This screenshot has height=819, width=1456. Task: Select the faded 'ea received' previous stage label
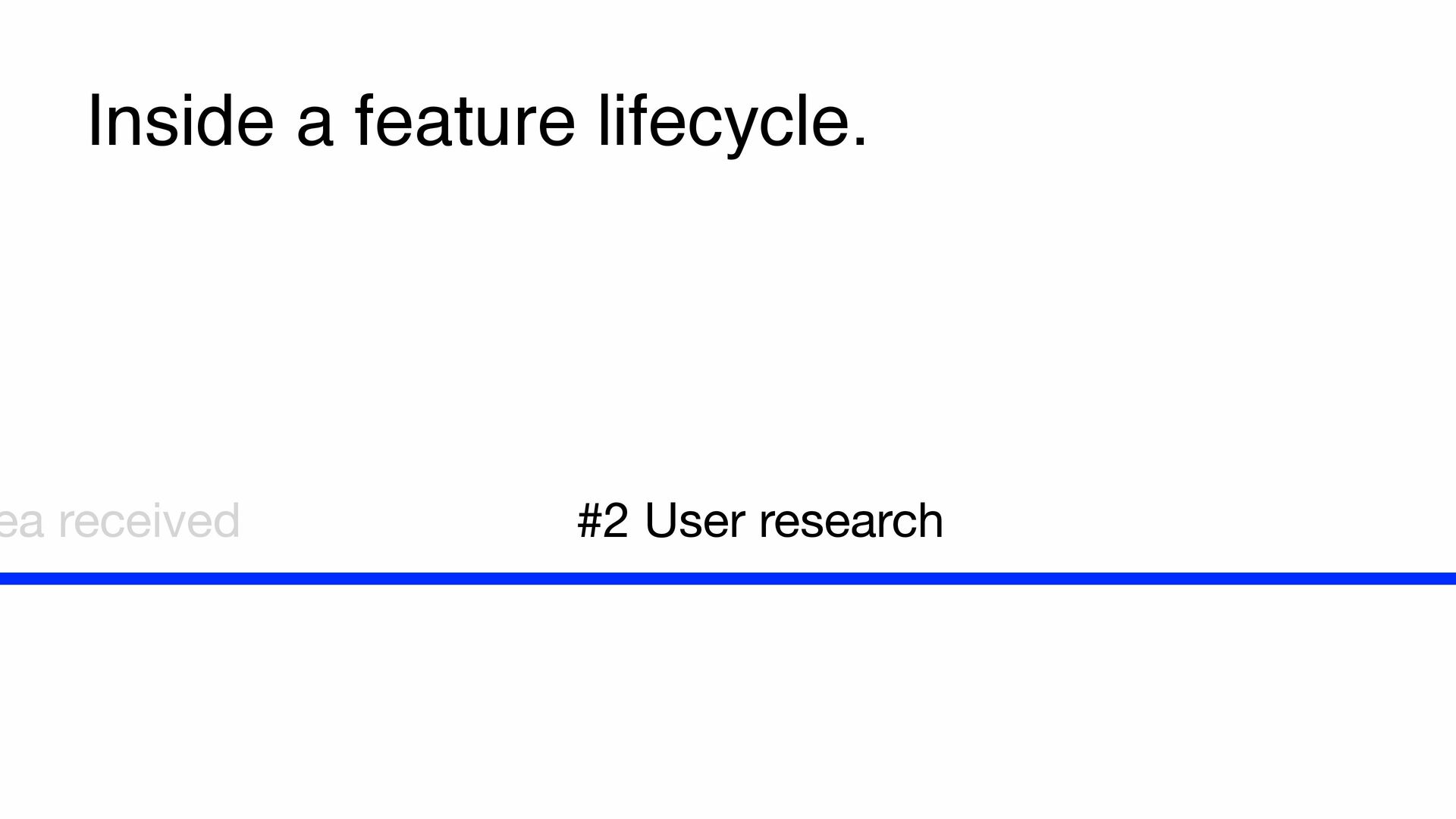pos(120,521)
